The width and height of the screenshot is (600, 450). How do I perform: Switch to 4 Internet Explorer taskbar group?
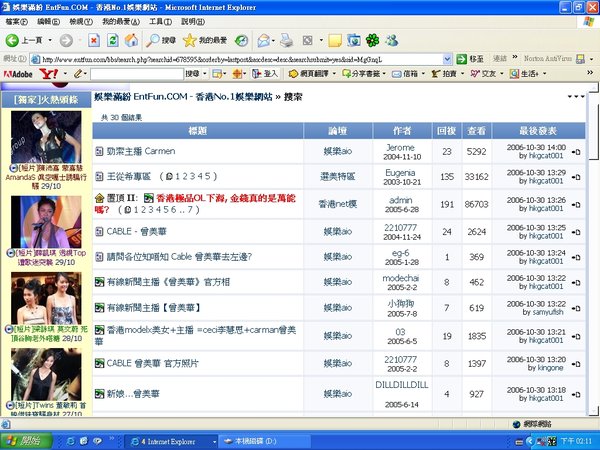tap(171, 441)
